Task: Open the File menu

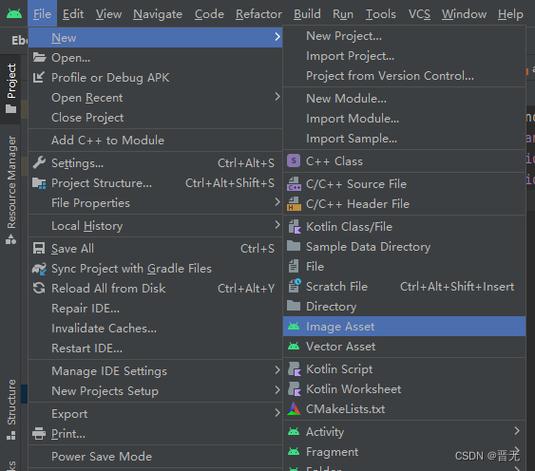Action: (42, 14)
